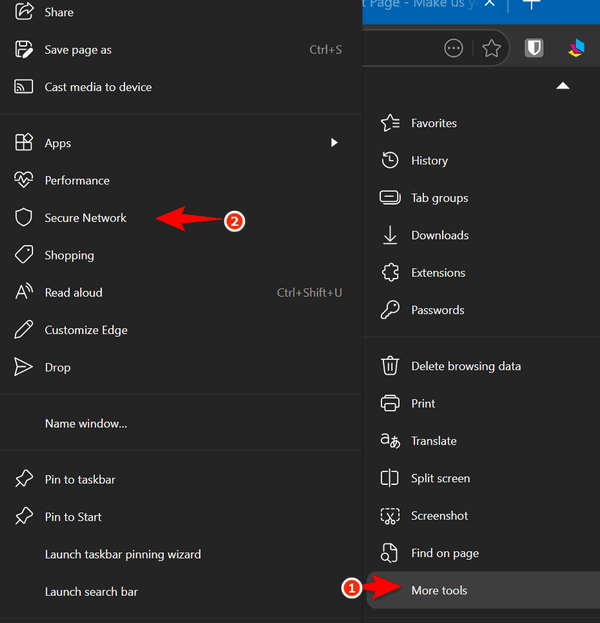Click the Delete browsing data label
600x623 pixels.
click(466, 366)
